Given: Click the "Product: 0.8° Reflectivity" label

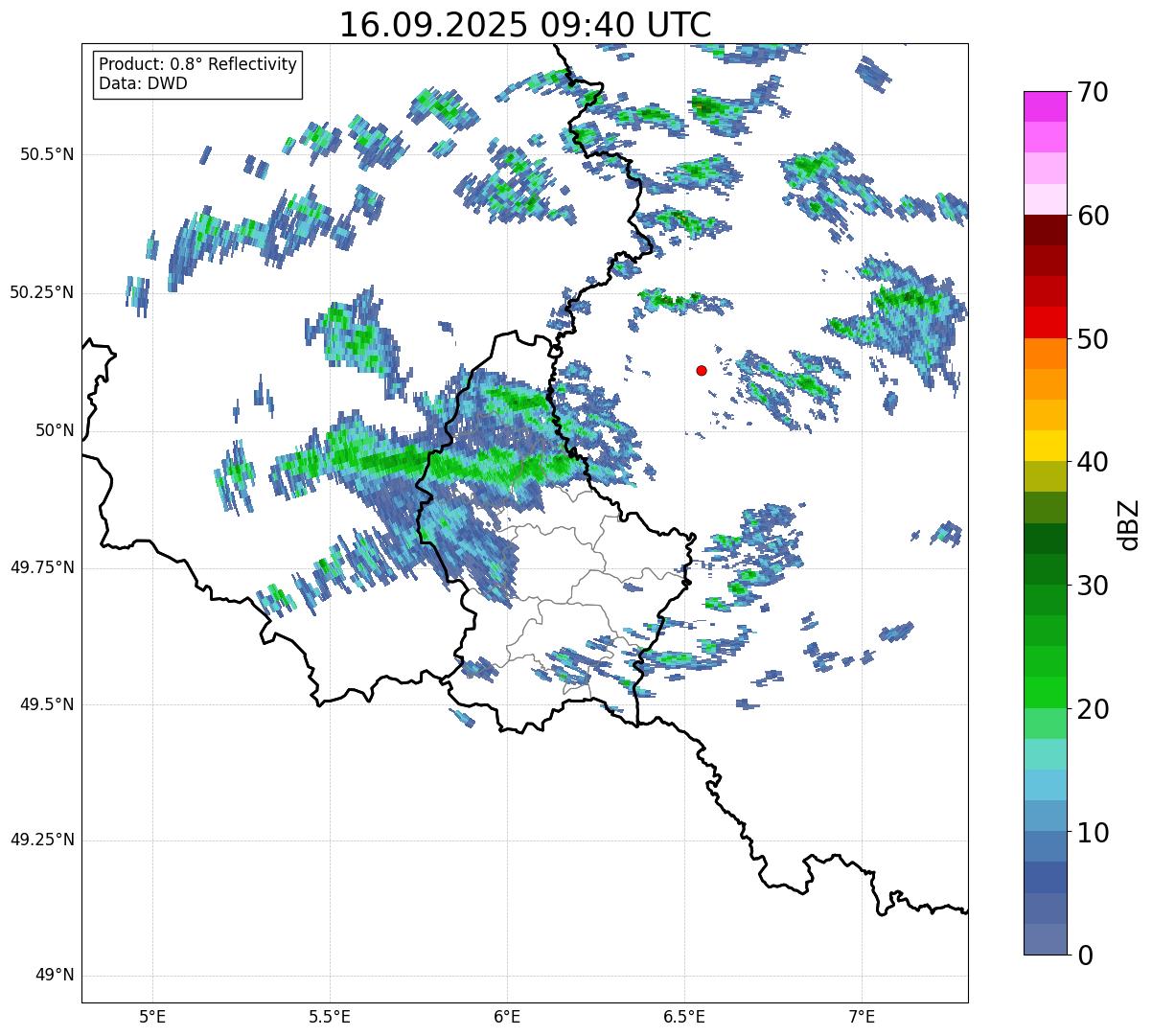Looking at the screenshot, I should (198, 64).
